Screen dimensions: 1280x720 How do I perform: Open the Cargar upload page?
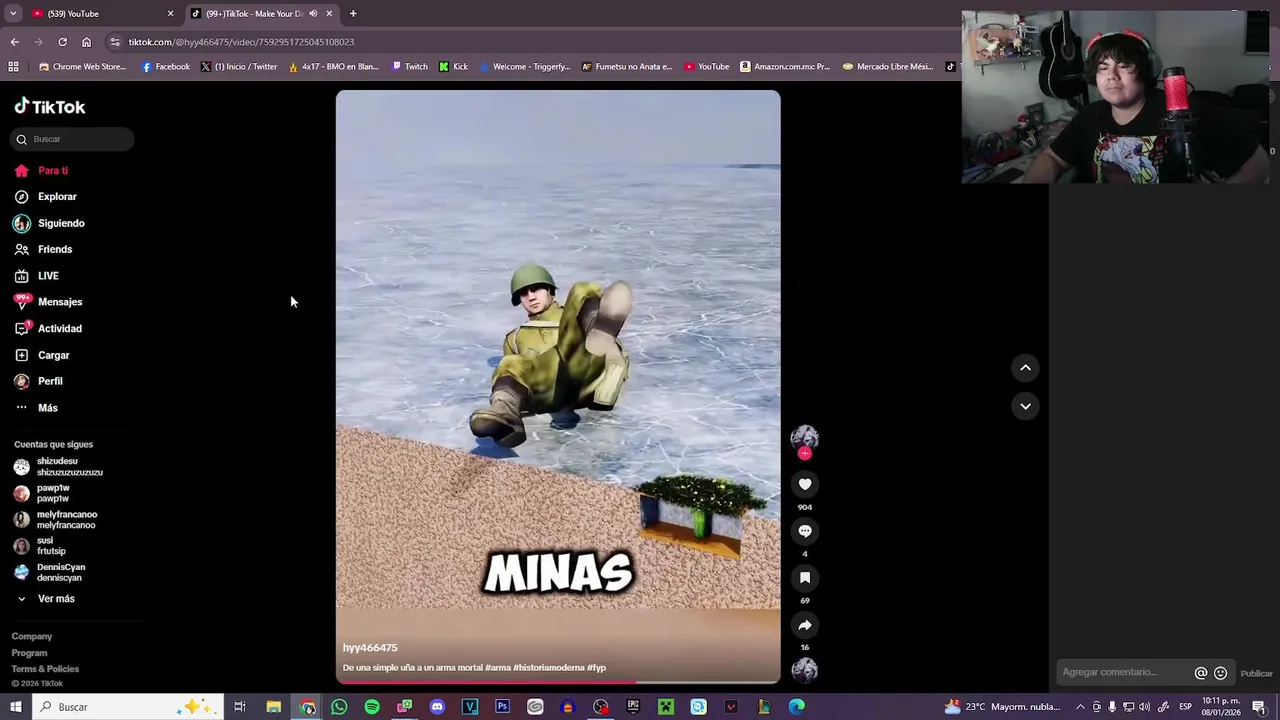tap(42, 355)
